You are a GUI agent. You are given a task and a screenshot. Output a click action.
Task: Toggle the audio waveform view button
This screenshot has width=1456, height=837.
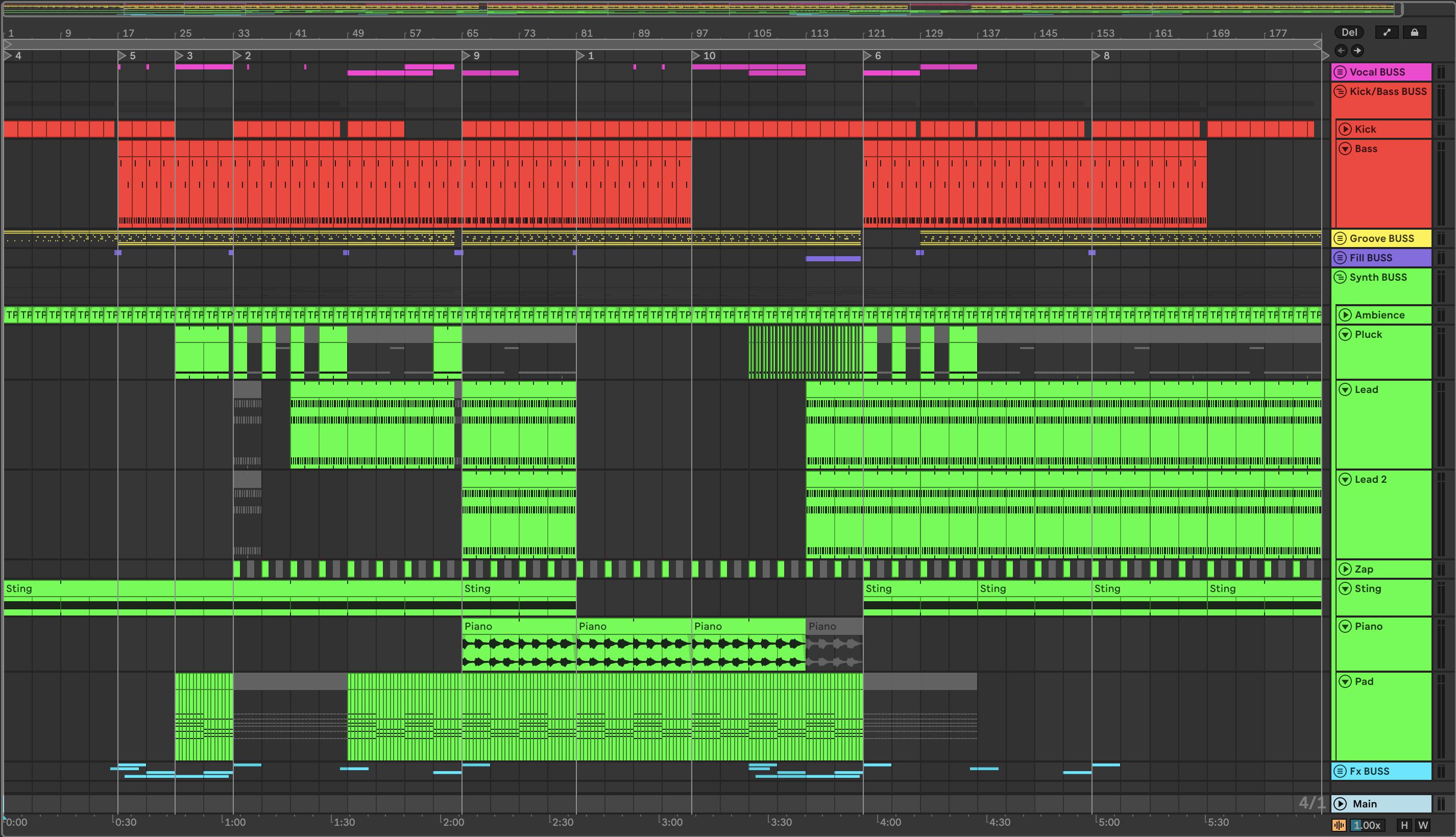coord(1339,825)
